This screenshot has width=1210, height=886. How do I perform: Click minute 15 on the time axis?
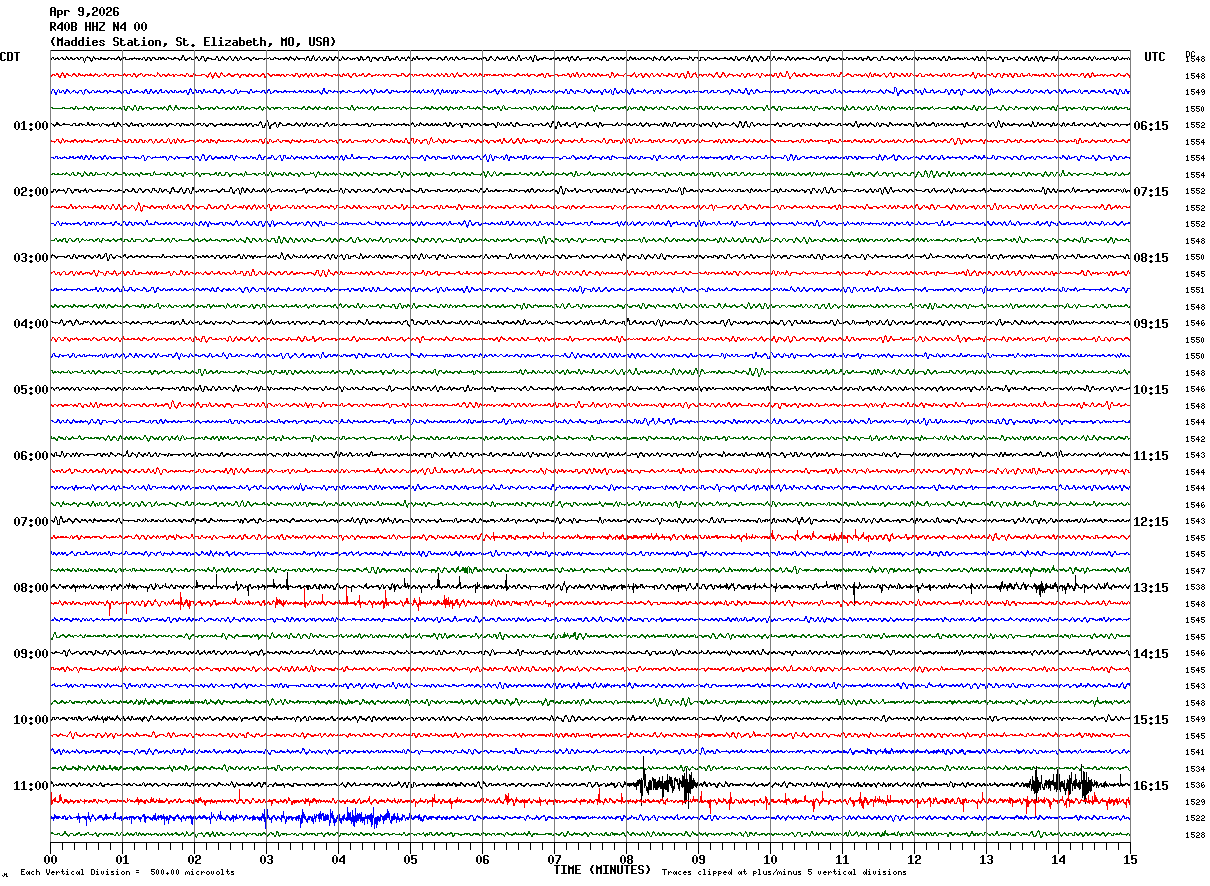[x=1130, y=859]
